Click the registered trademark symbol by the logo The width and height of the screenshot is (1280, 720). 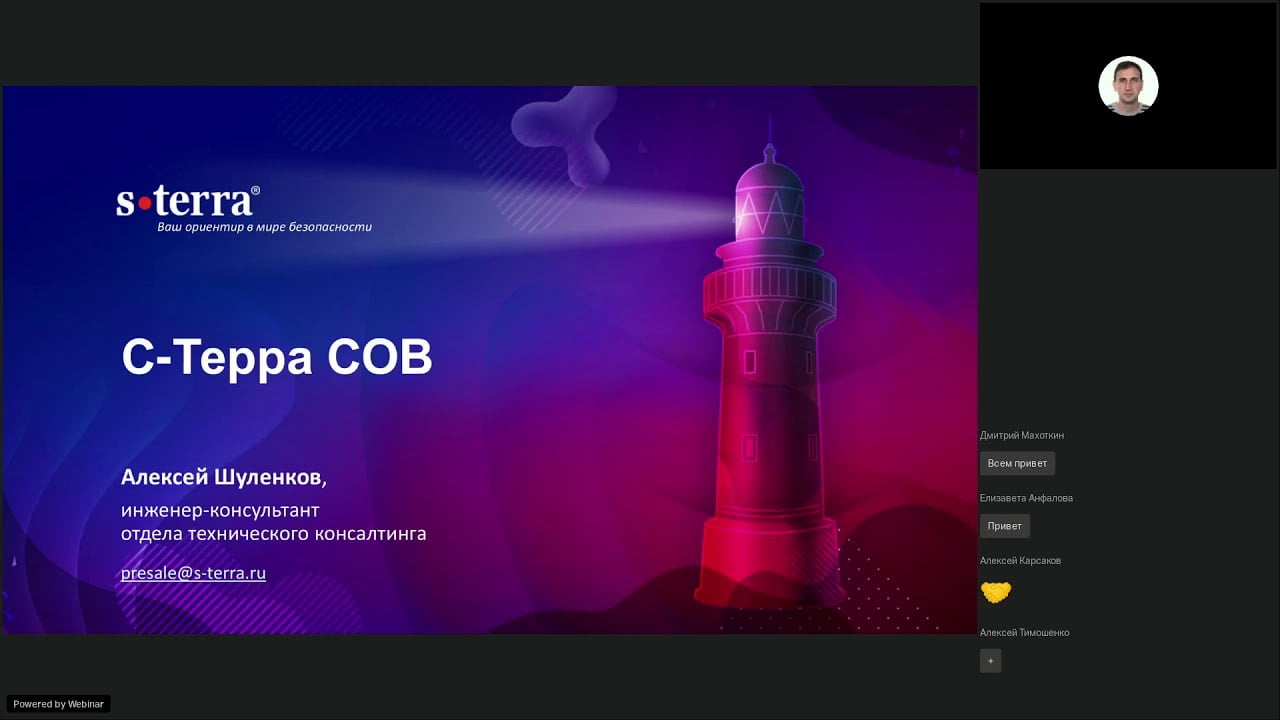(255, 190)
